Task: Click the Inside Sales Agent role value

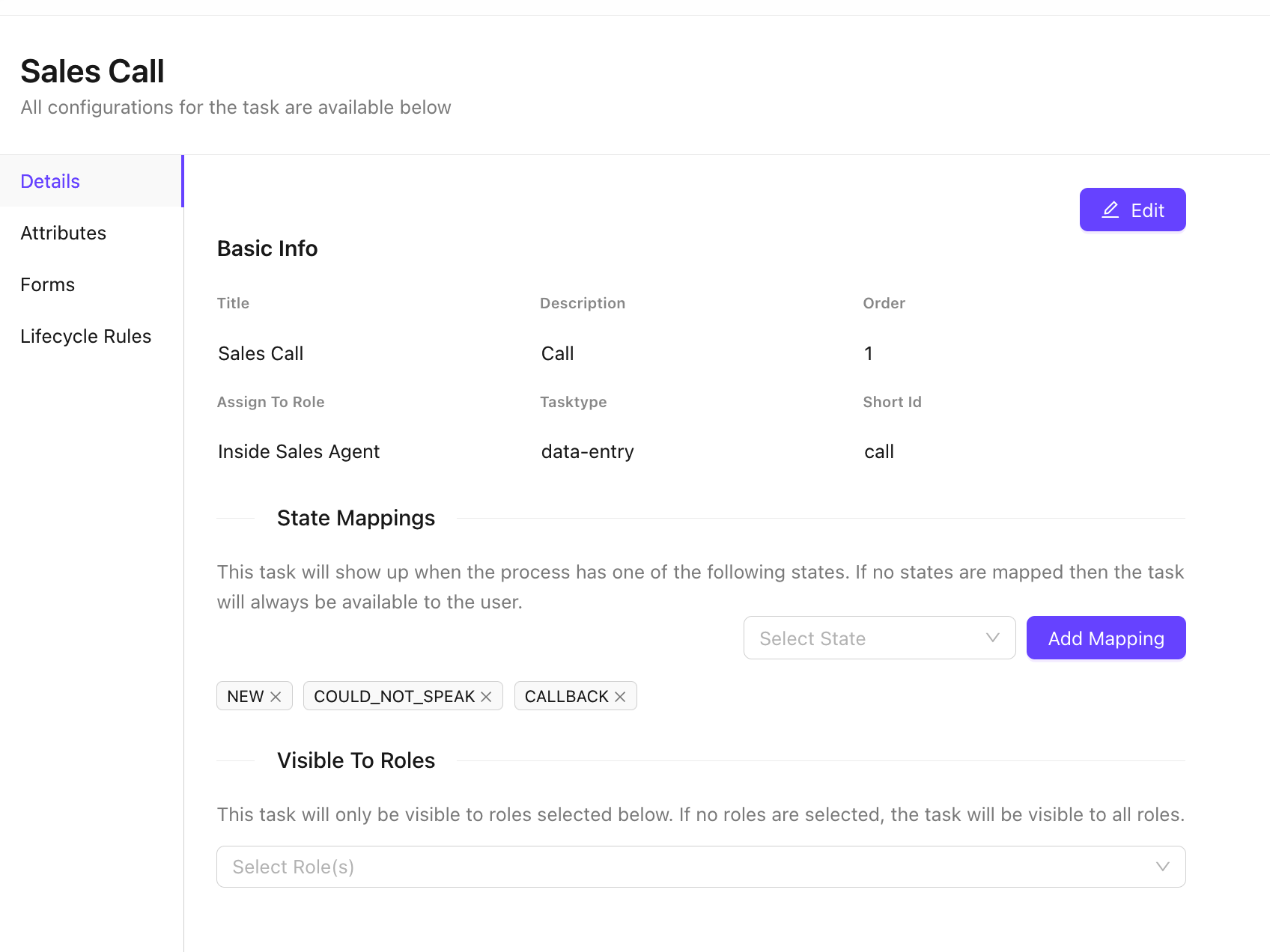Action: click(x=299, y=451)
